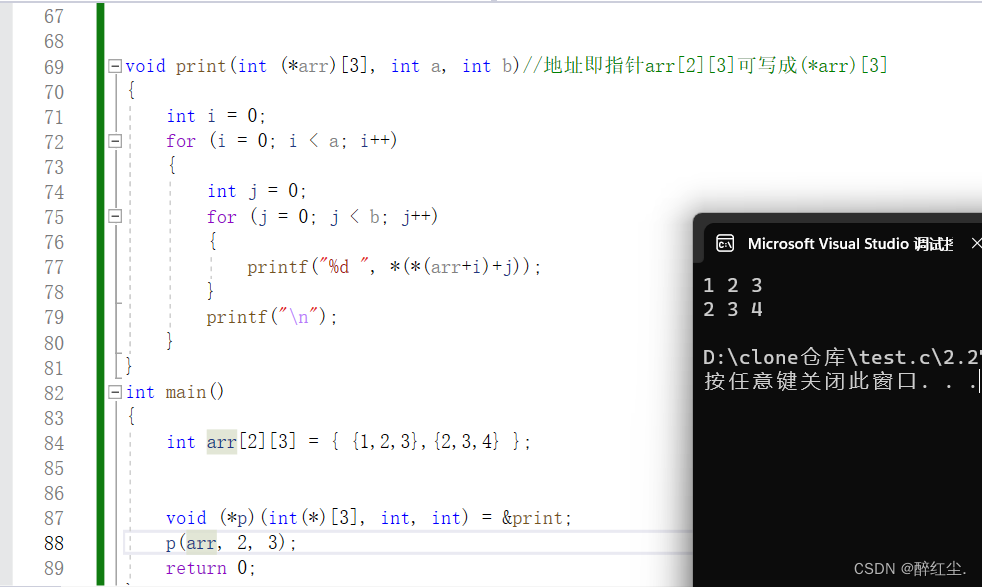
Task: Click 'void print' function name at line 69
Action: coord(176,66)
